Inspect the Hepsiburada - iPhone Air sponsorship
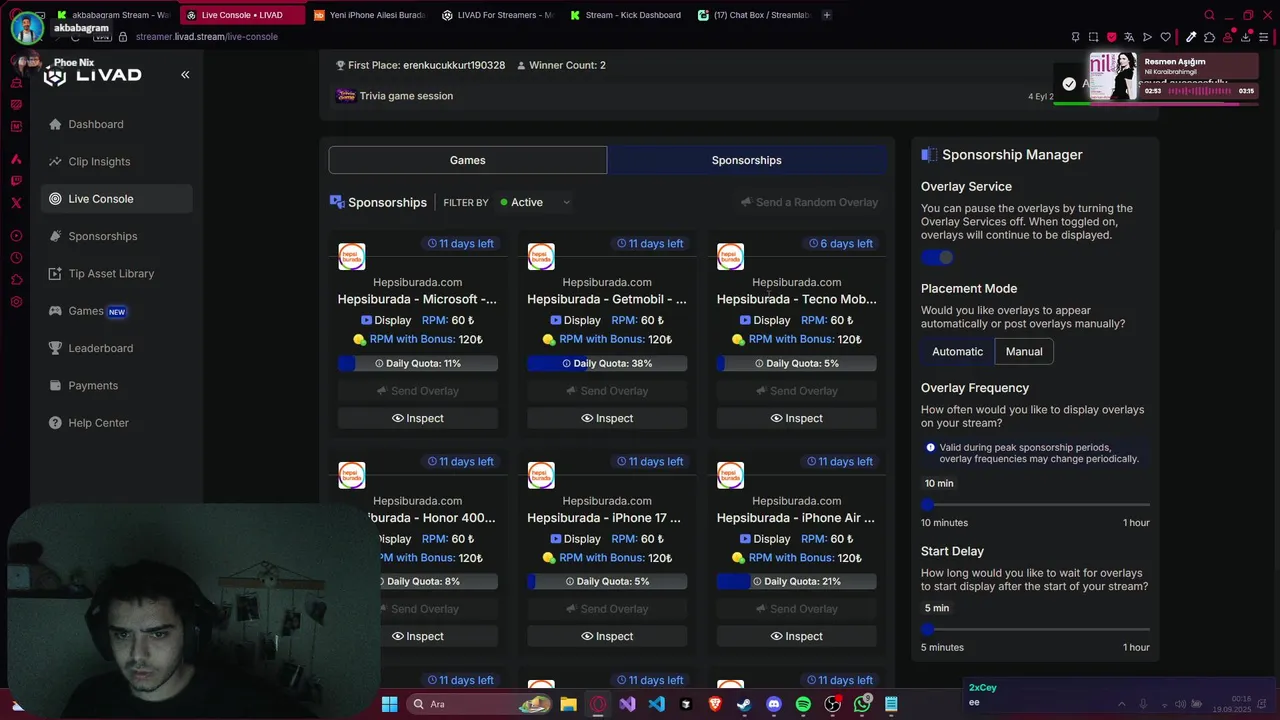This screenshot has height=720, width=1280. point(797,636)
